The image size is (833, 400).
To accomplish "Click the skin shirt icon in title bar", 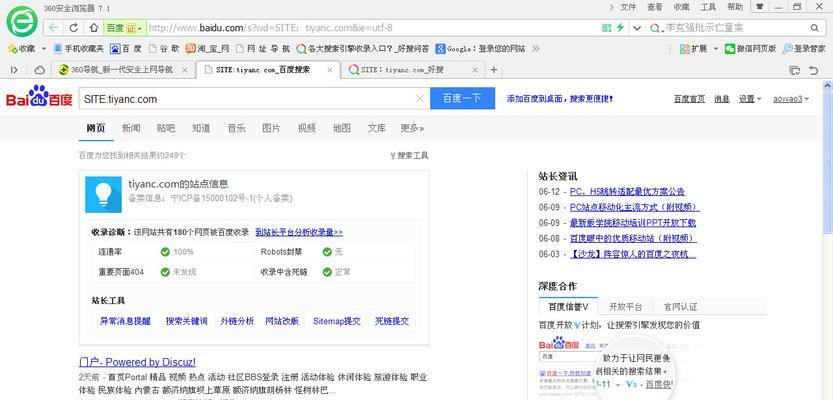I will 760,6.
